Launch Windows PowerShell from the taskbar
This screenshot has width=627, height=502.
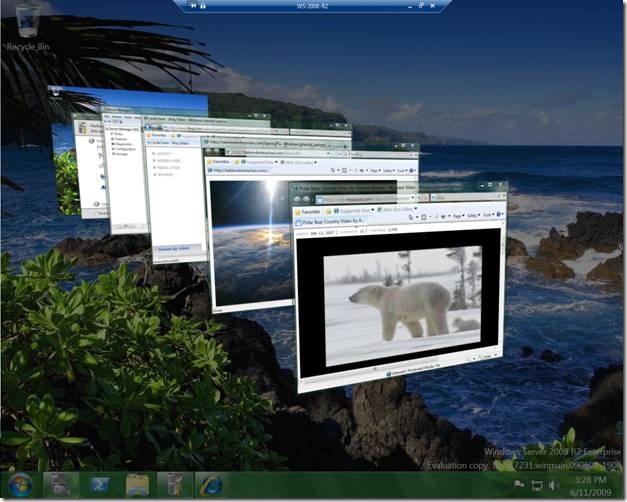100,485
